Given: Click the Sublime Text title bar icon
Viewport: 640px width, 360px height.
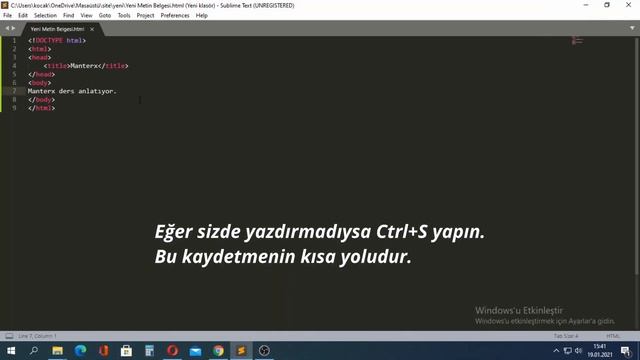Looking at the screenshot, I should tap(4, 5).
